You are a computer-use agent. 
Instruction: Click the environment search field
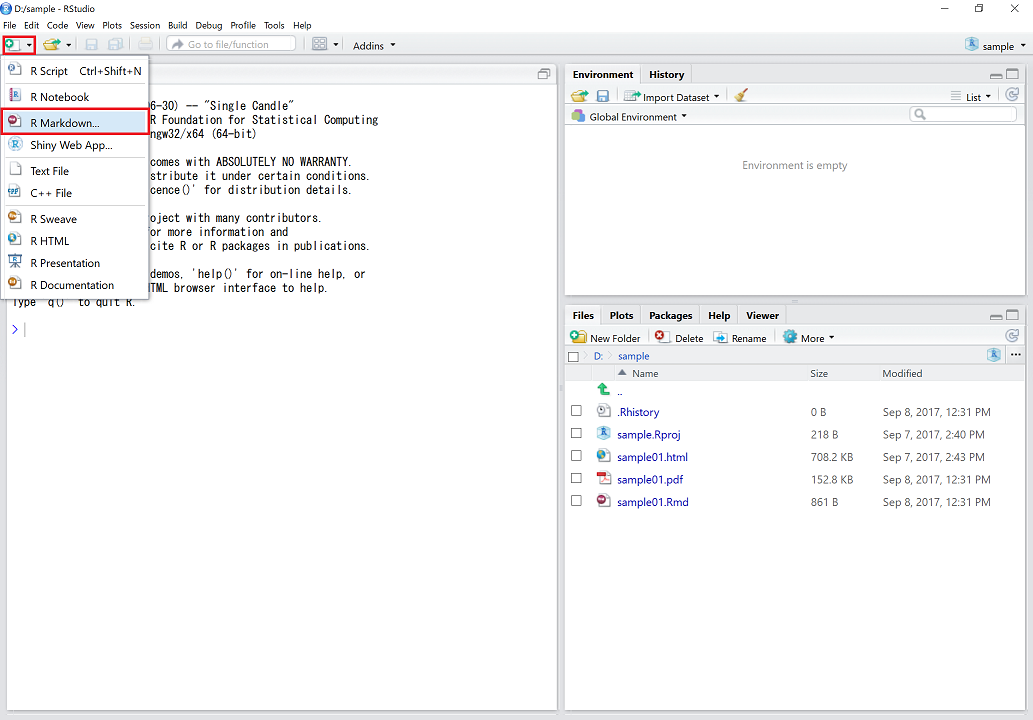coord(963,115)
